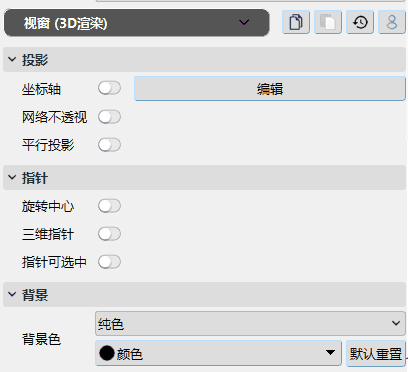Click the 编辑 button
This screenshot has width=408, height=372.
270,89
